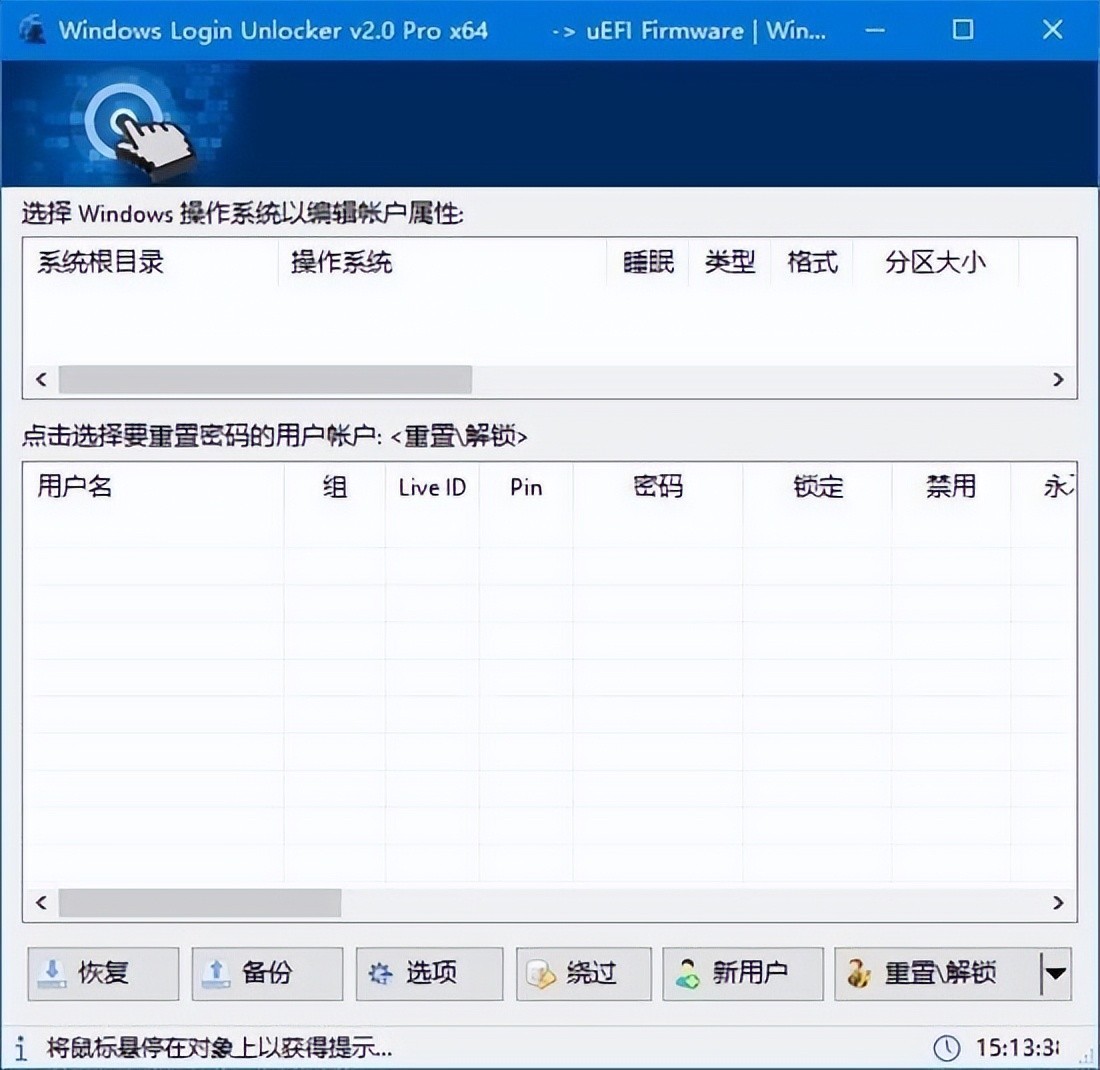Click the clock icon in the status bar
This screenshot has width=1100, height=1070.
pos(946,1048)
